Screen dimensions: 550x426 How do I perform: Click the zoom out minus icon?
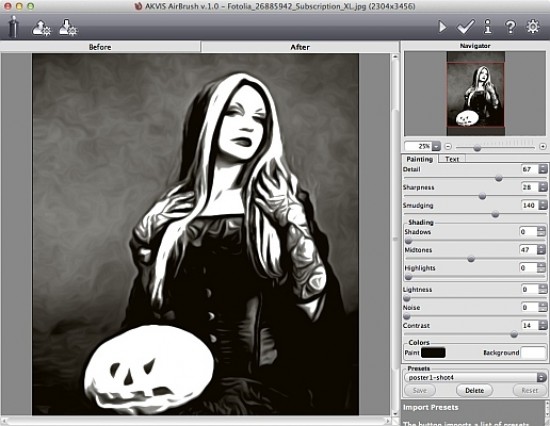point(448,146)
